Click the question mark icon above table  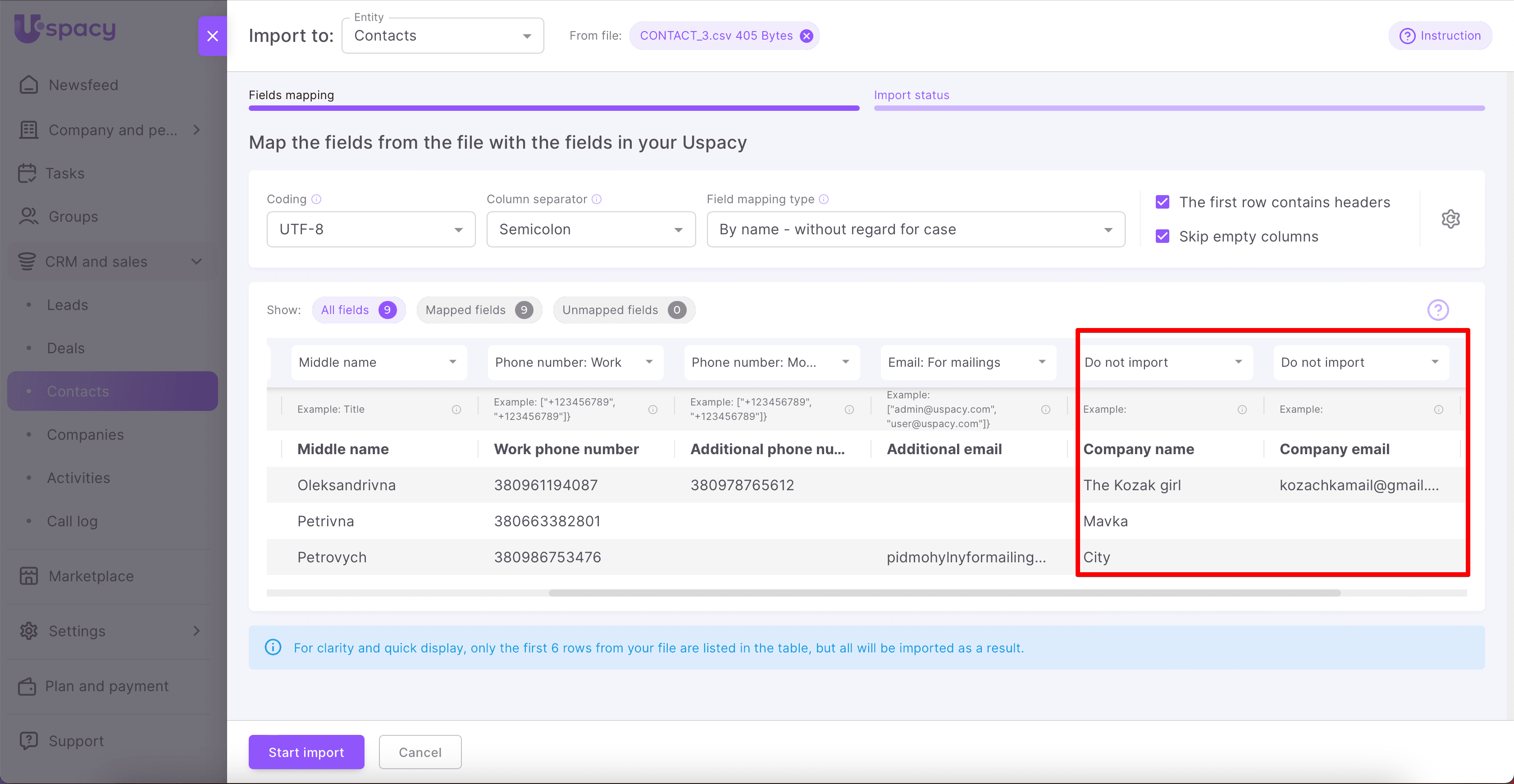[1437, 310]
